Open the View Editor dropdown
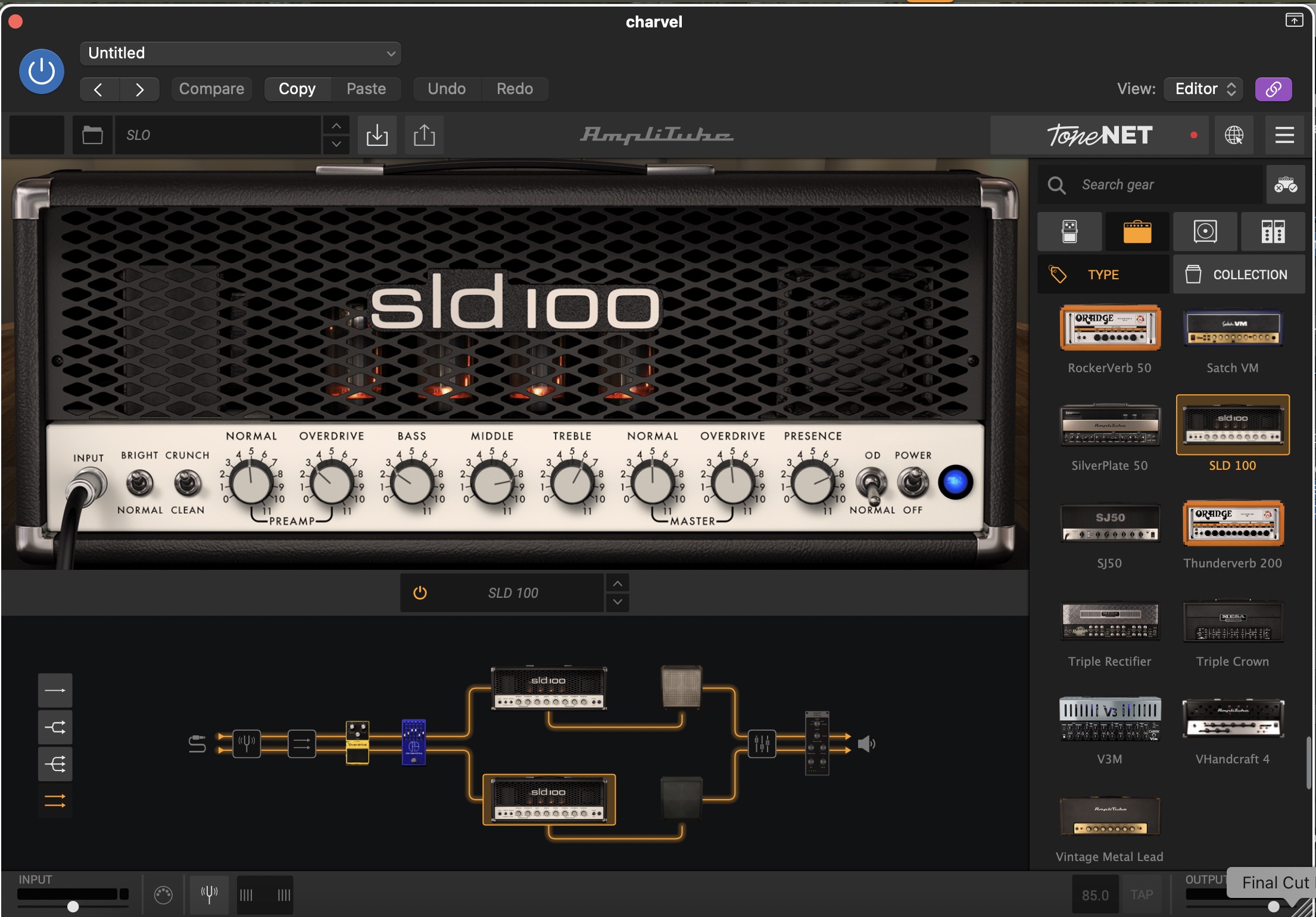This screenshot has height=917, width=1316. (1204, 89)
